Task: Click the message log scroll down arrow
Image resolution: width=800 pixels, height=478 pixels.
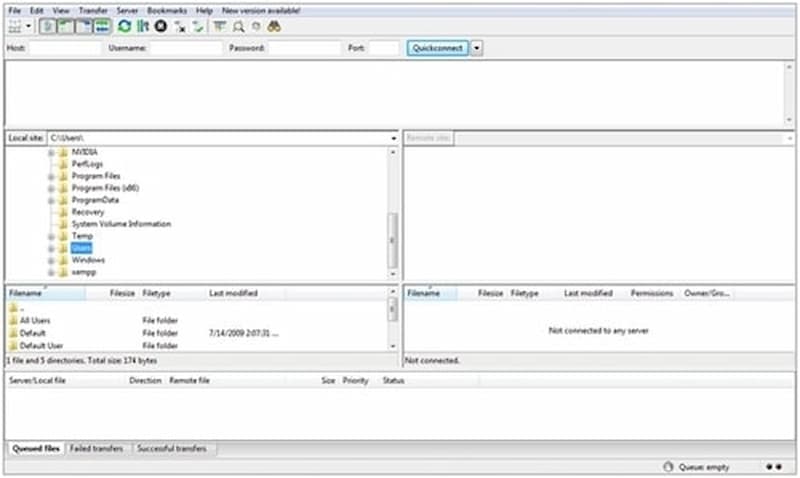Action: click(789, 120)
